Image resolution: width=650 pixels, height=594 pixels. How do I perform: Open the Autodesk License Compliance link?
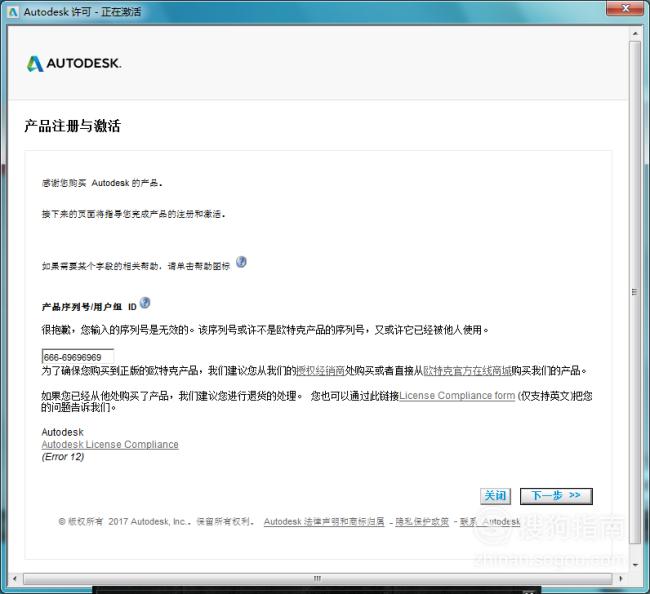[110, 444]
